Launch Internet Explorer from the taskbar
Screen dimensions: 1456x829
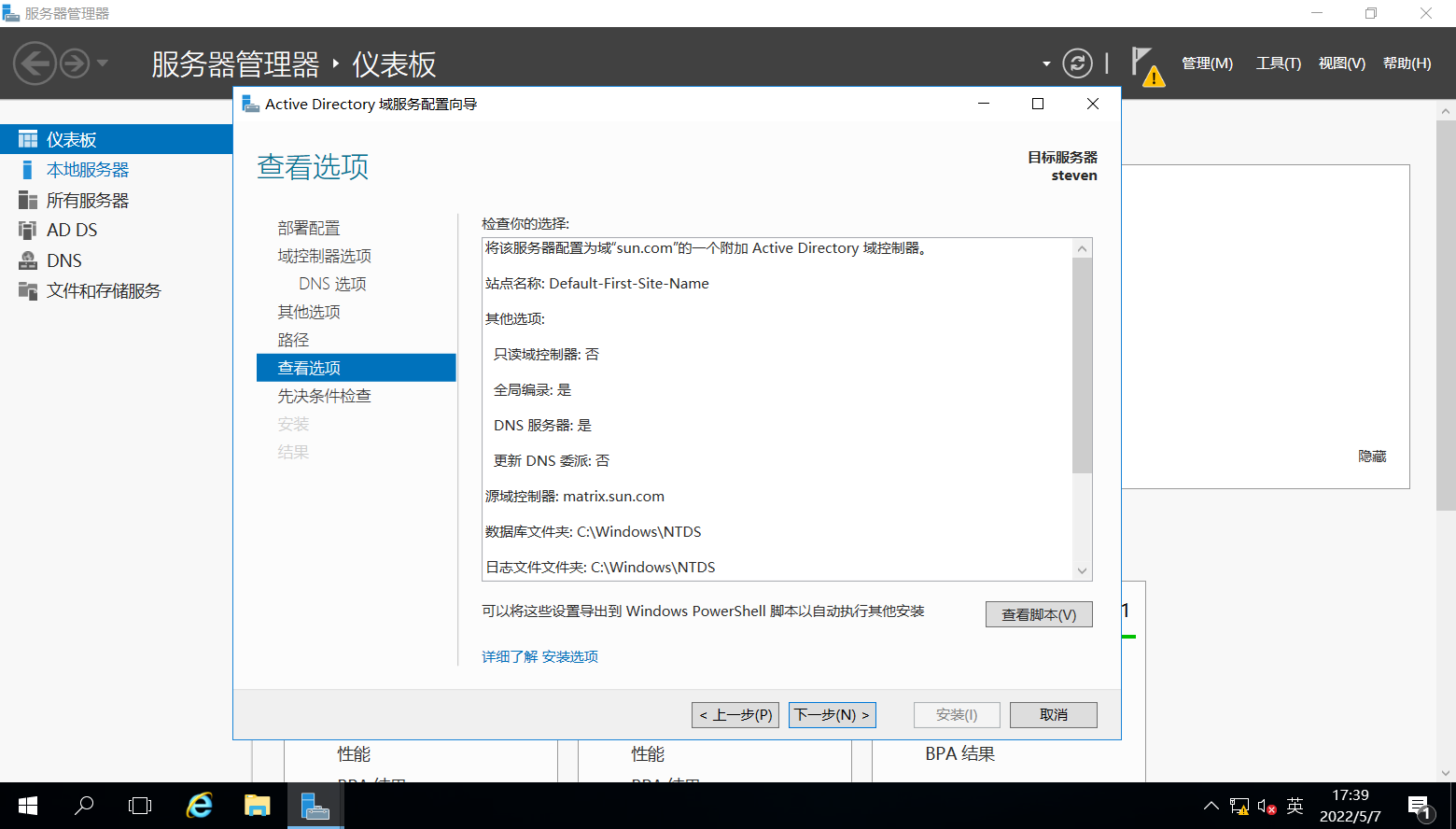point(199,806)
